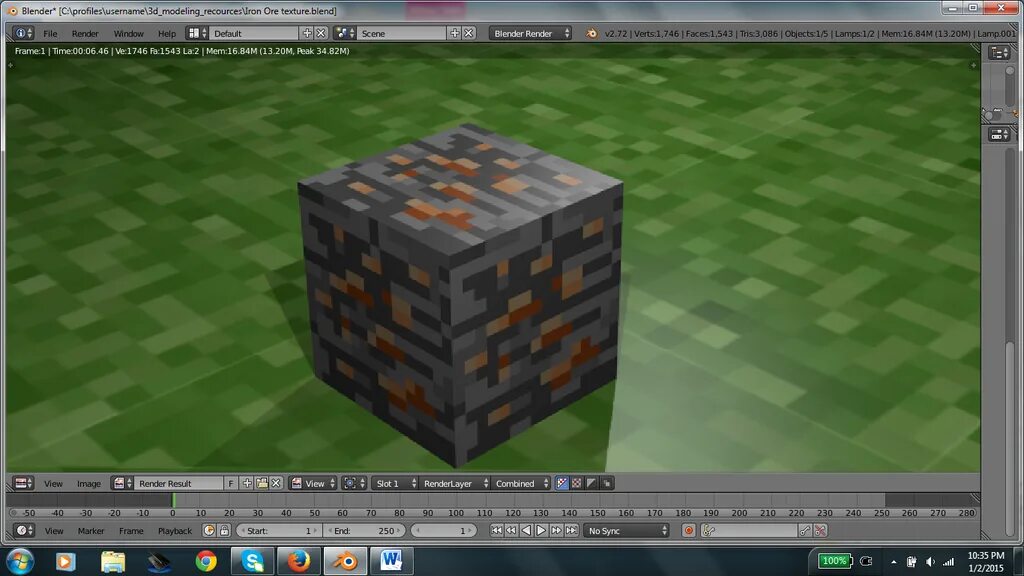
Task: Create a new image with plus icon
Action: (247, 483)
